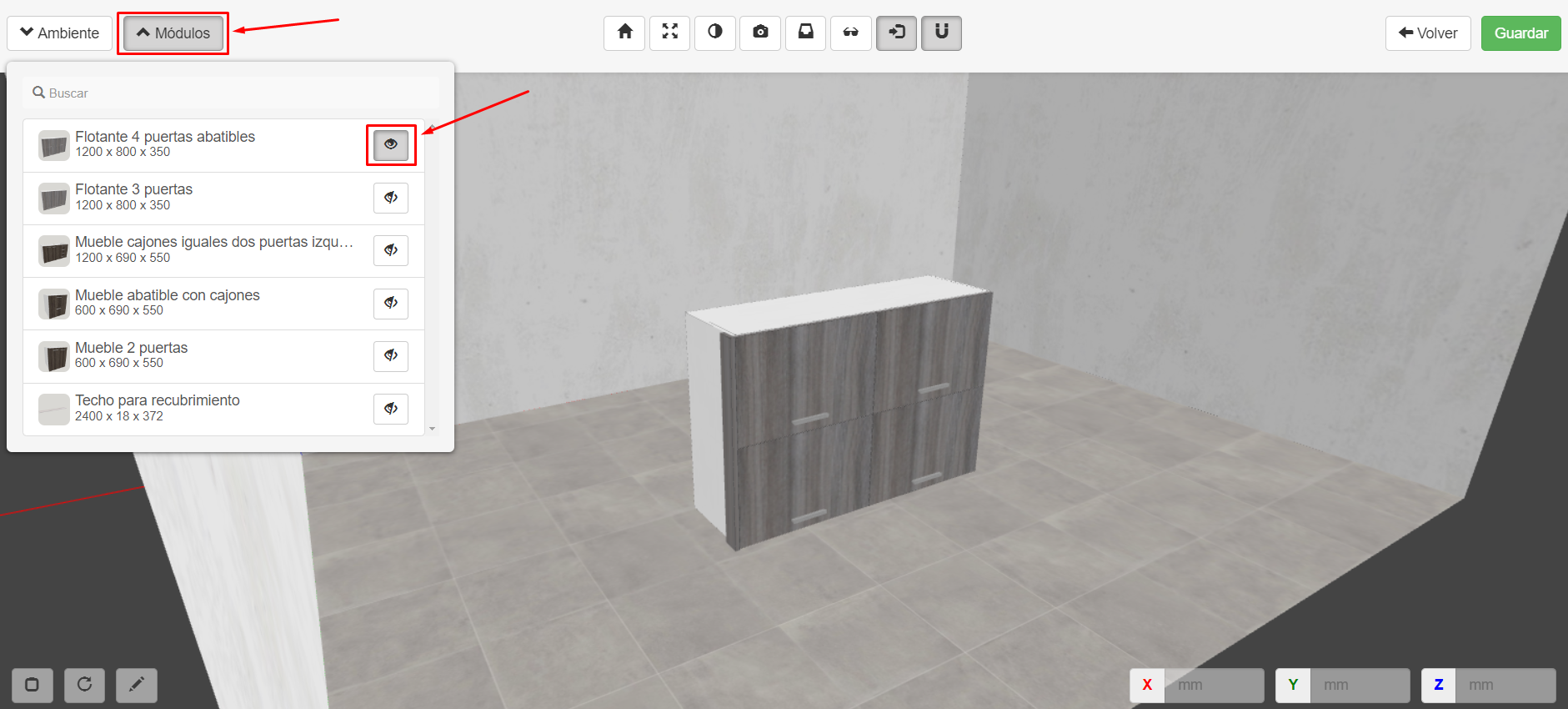Show the Mueble abatible con cajones module

[391, 303]
